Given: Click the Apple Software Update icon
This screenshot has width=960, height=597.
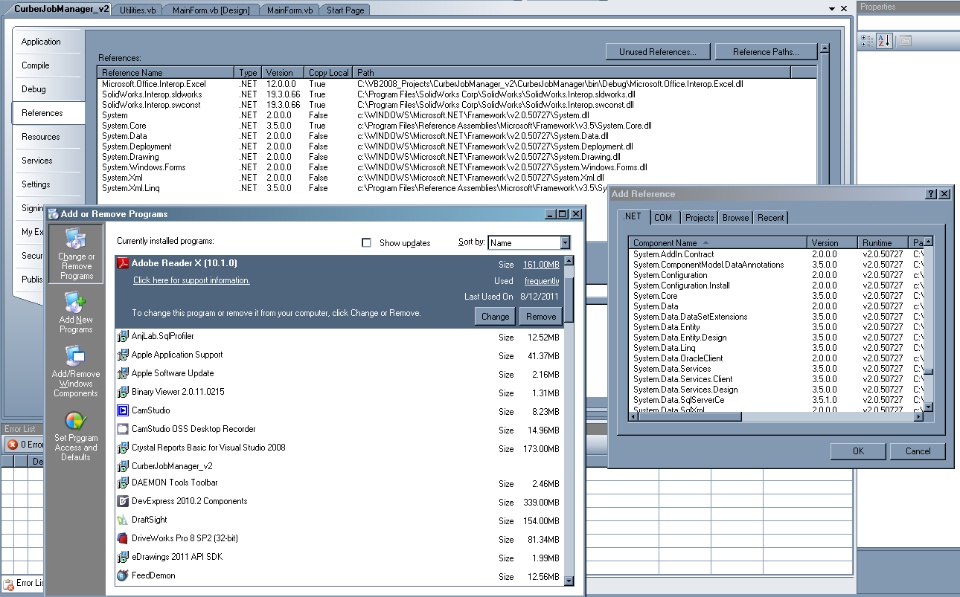Looking at the screenshot, I should pyautogui.click(x=122, y=374).
